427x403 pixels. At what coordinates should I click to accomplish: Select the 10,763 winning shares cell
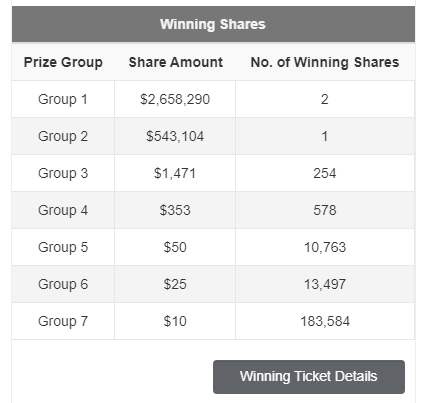[x=325, y=247]
